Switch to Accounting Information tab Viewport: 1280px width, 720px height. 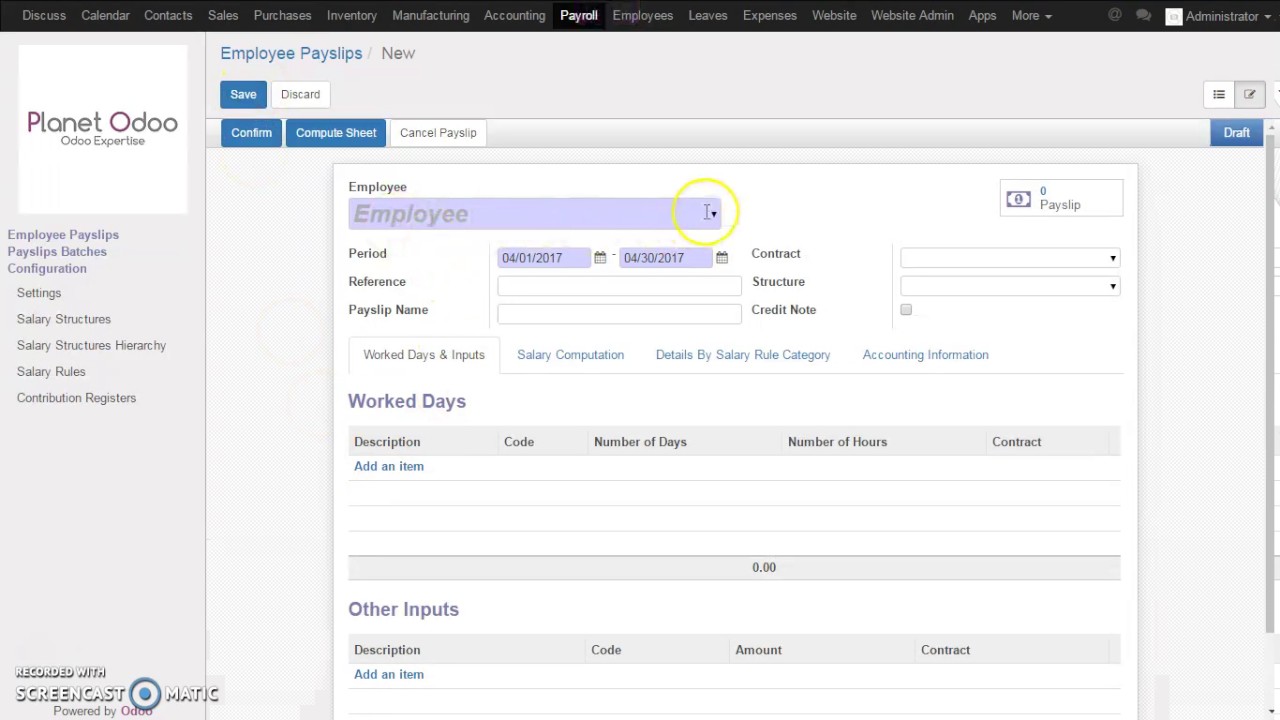coord(925,355)
